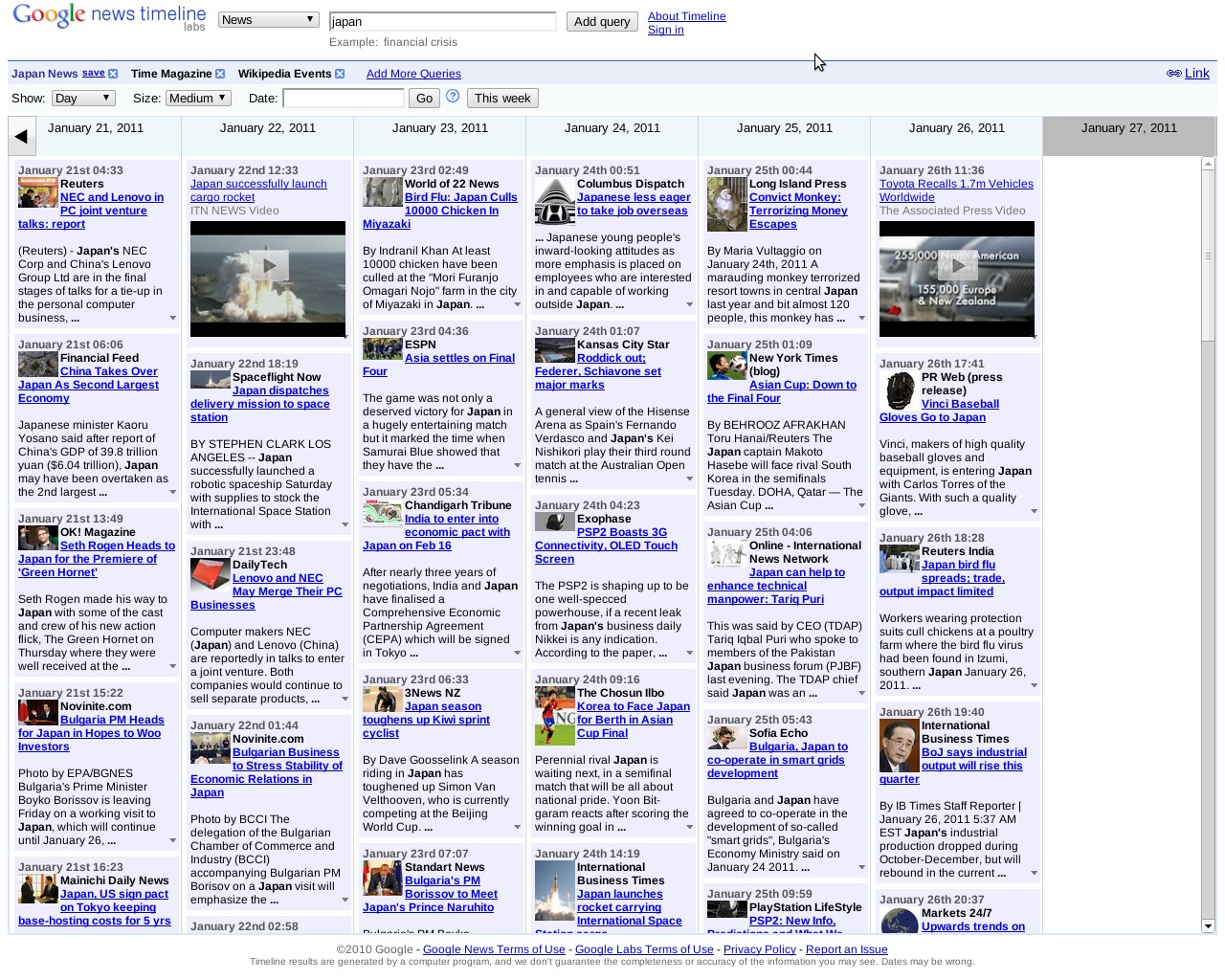The height and width of the screenshot is (980, 1225).
Task: Click the scrollbar up arrow
Action: point(1208,164)
